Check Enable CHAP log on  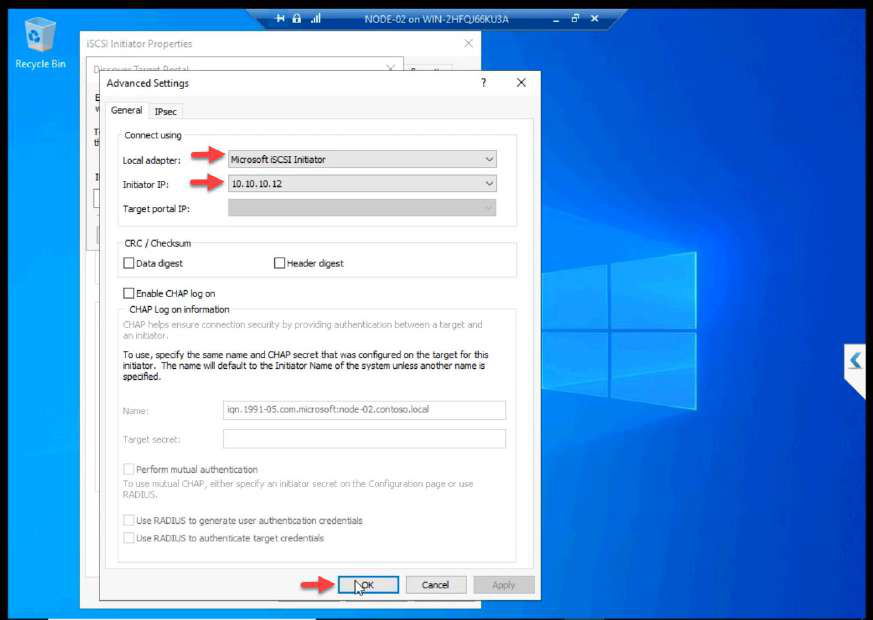coord(129,293)
